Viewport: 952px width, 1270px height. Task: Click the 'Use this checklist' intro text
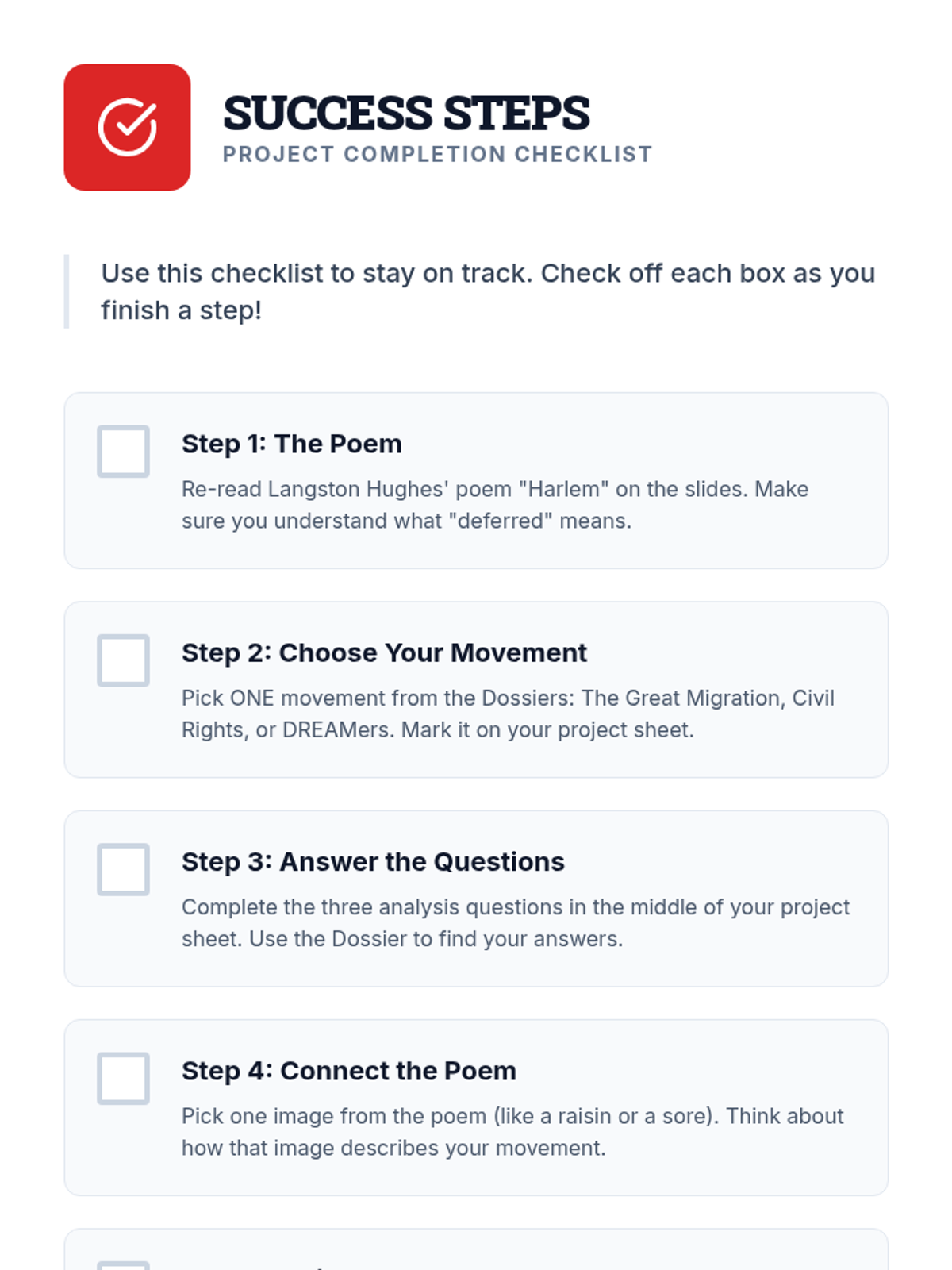tap(487, 273)
